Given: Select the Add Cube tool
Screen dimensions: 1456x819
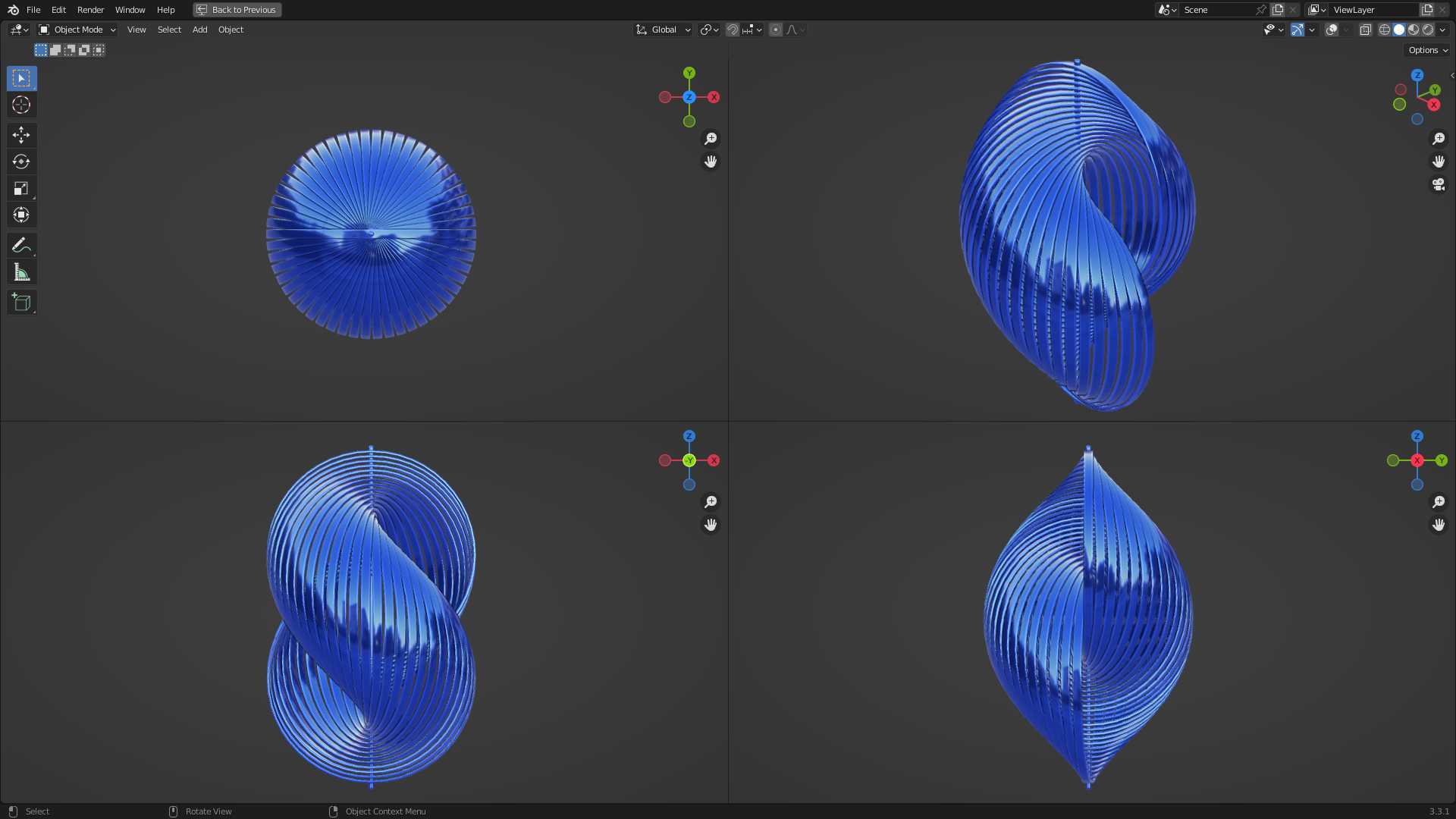Looking at the screenshot, I should [x=21, y=302].
